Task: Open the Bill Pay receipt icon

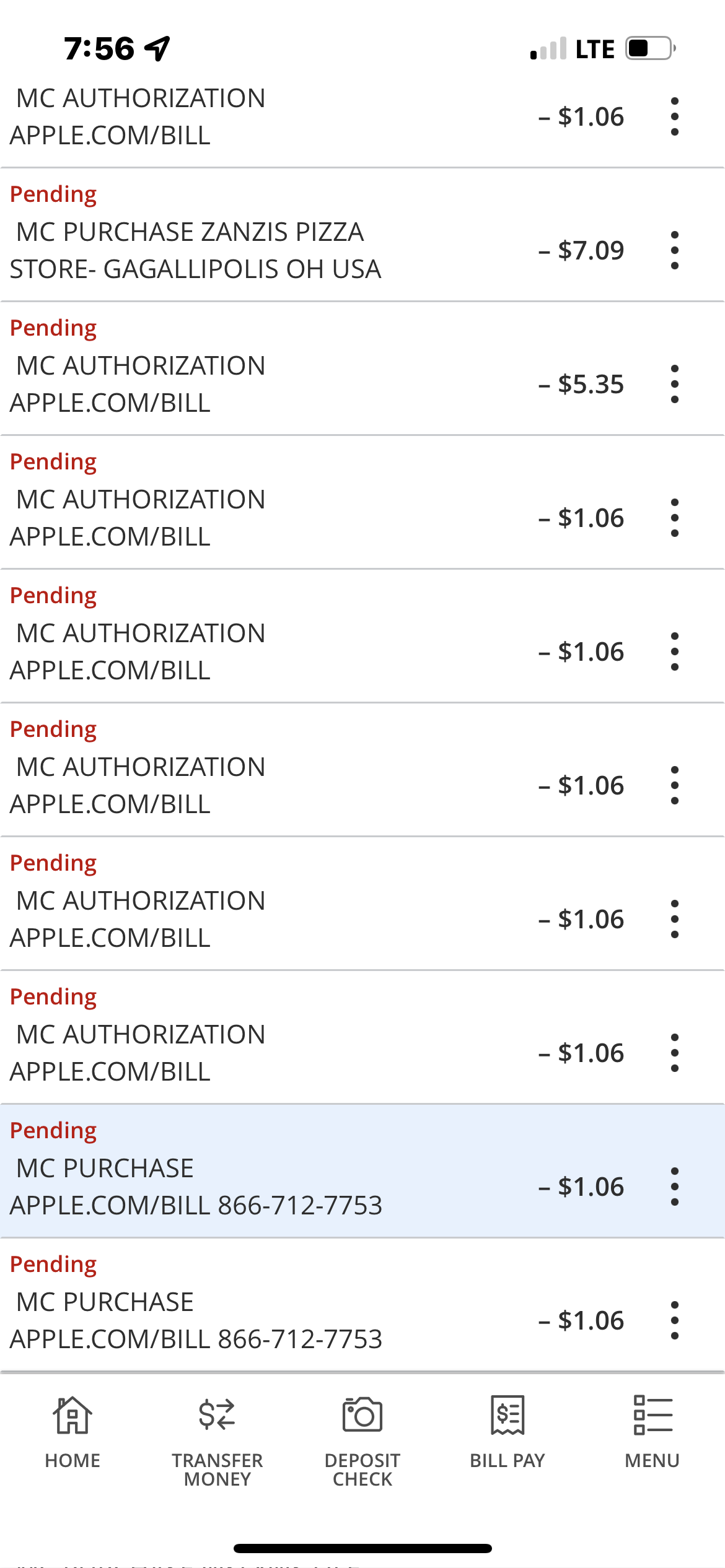Action: 507,1415
